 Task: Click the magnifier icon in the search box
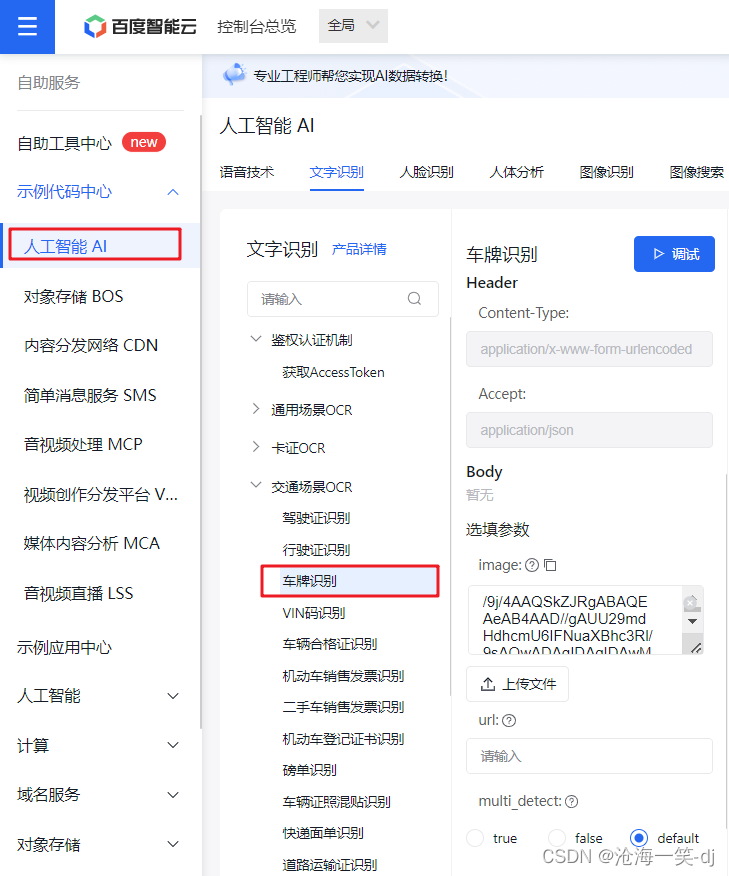pos(414,298)
